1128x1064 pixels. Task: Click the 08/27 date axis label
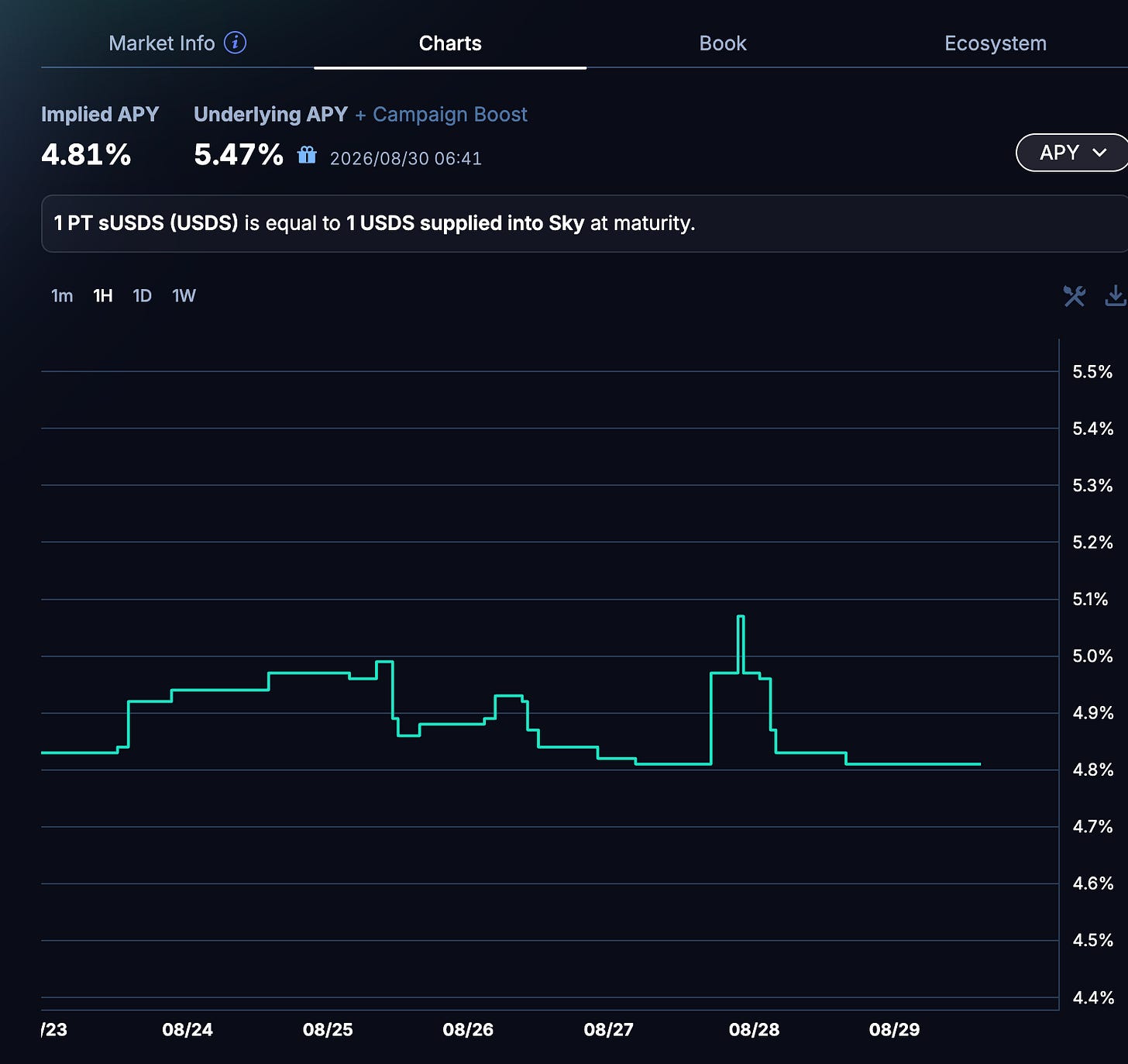pos(608,1030)
